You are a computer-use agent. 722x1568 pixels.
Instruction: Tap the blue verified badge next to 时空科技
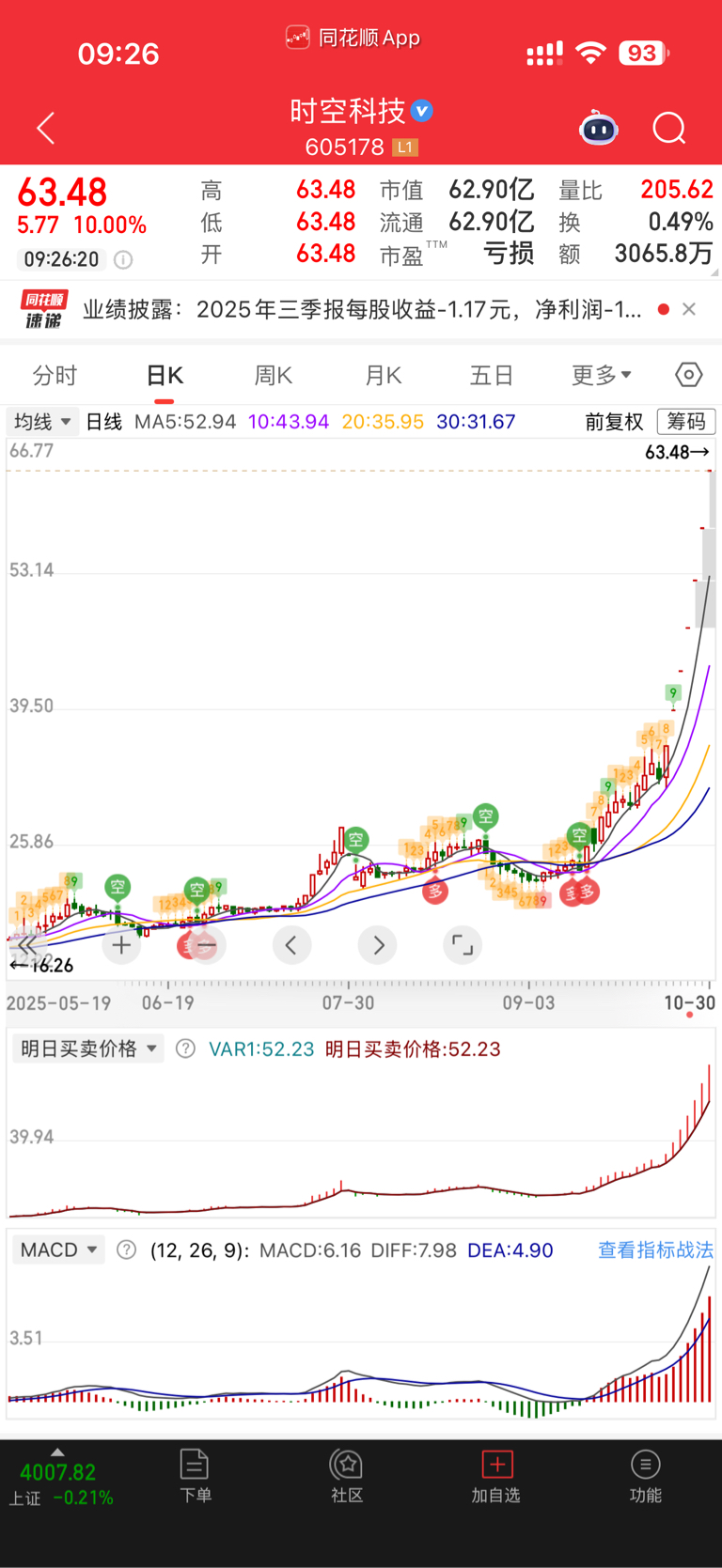click(422, 111)
